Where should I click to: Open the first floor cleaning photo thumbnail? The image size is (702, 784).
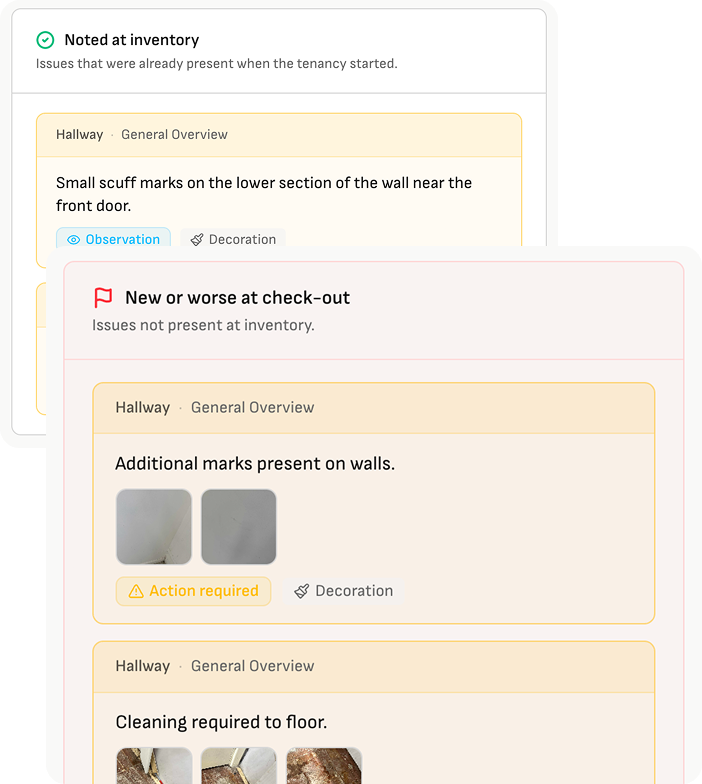point(154,766)
